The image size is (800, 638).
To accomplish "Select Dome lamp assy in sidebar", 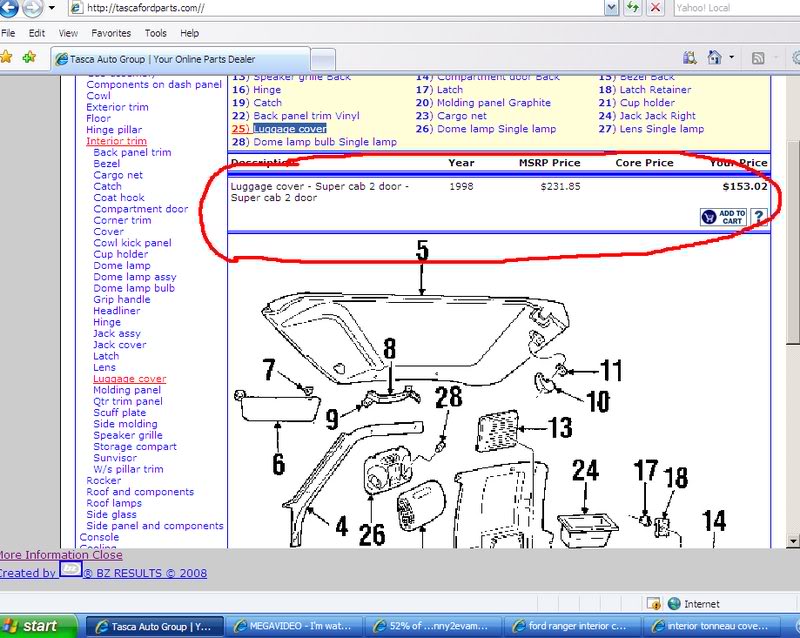I will pyautogui.click(x=135, y=277).
